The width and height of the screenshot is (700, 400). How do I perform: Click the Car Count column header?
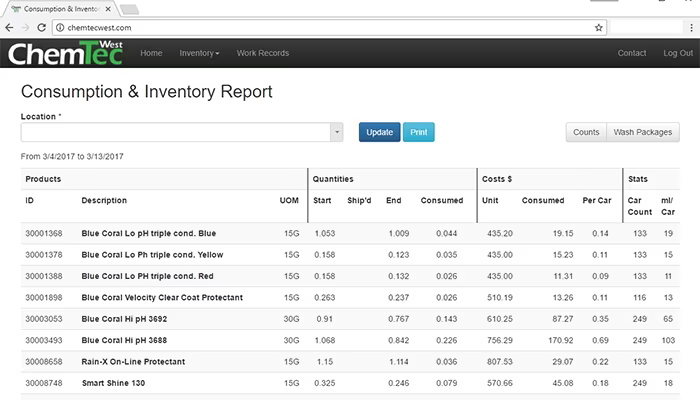click(x=640, y=206)
